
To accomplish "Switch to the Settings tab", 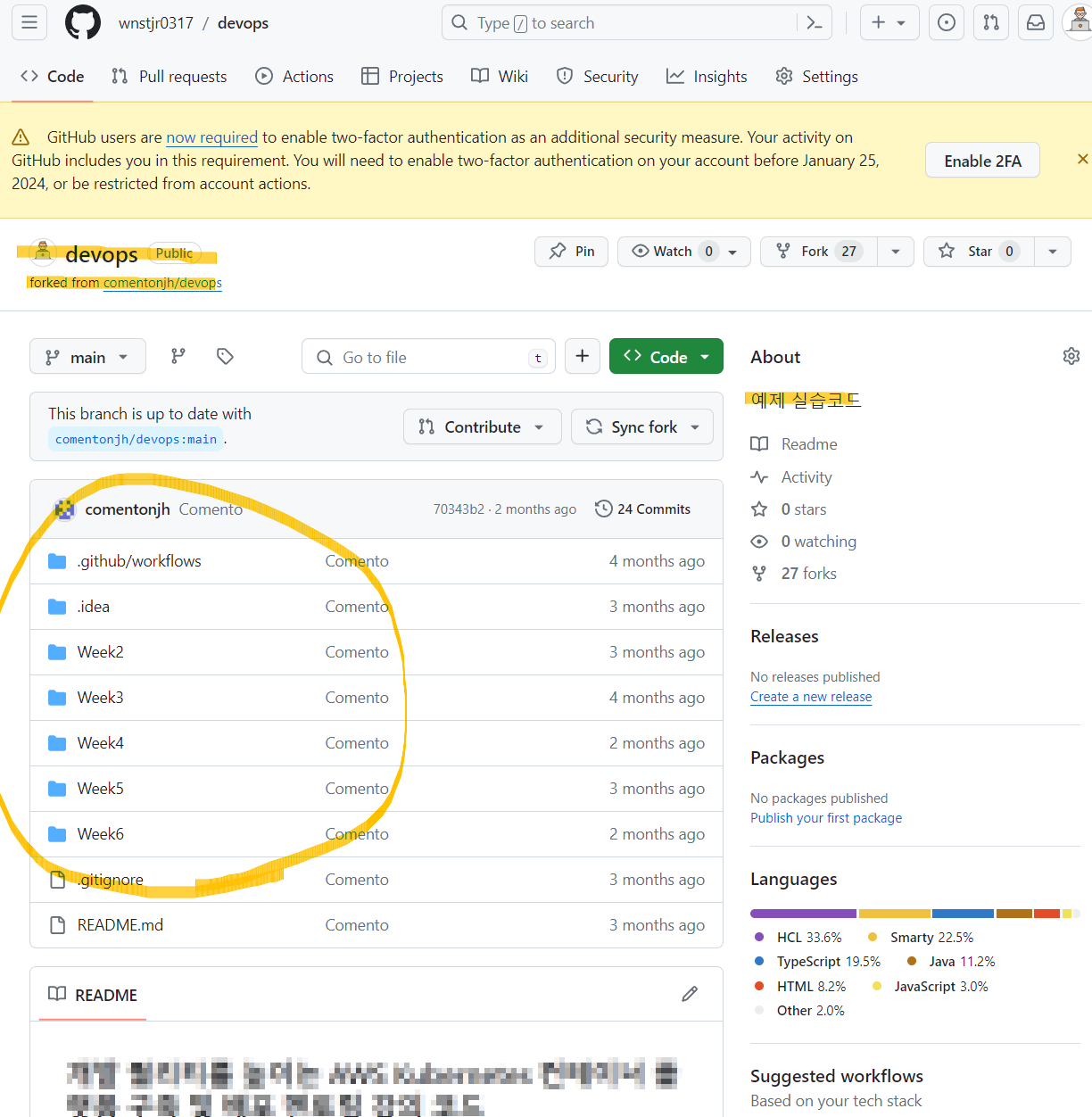I will [817, 77].
